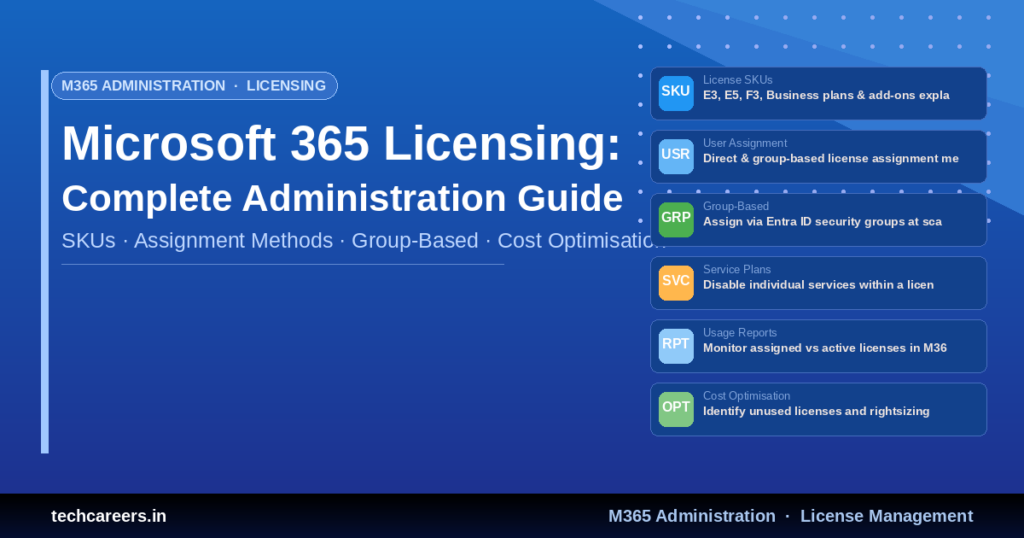Viewport: 1024px width, 538px height.
Task: Click 'E3, E5, F3, Business plans' description
Action: tap(826, 95)
